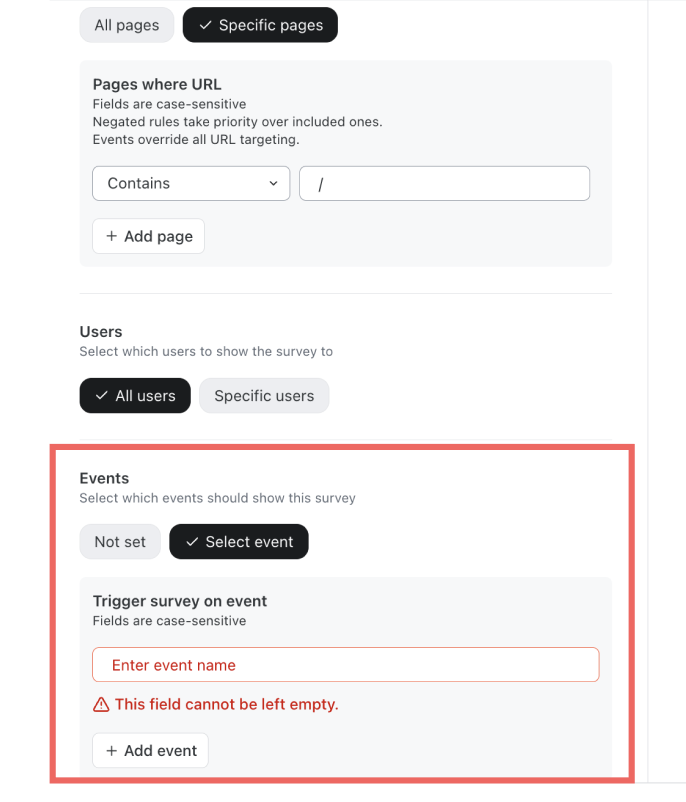The image size is (686, 802).
Task: Select the All pages option
Action: [x=127, y=25]
